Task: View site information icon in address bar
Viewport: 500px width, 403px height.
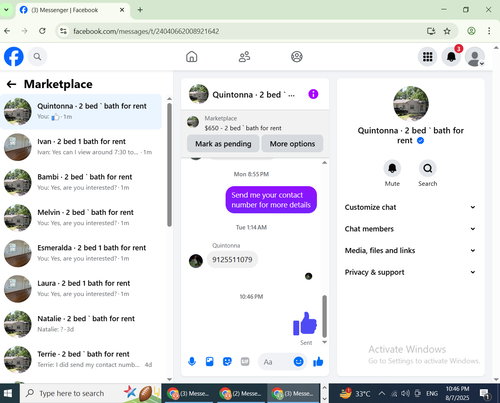Action: pos(63,31)
